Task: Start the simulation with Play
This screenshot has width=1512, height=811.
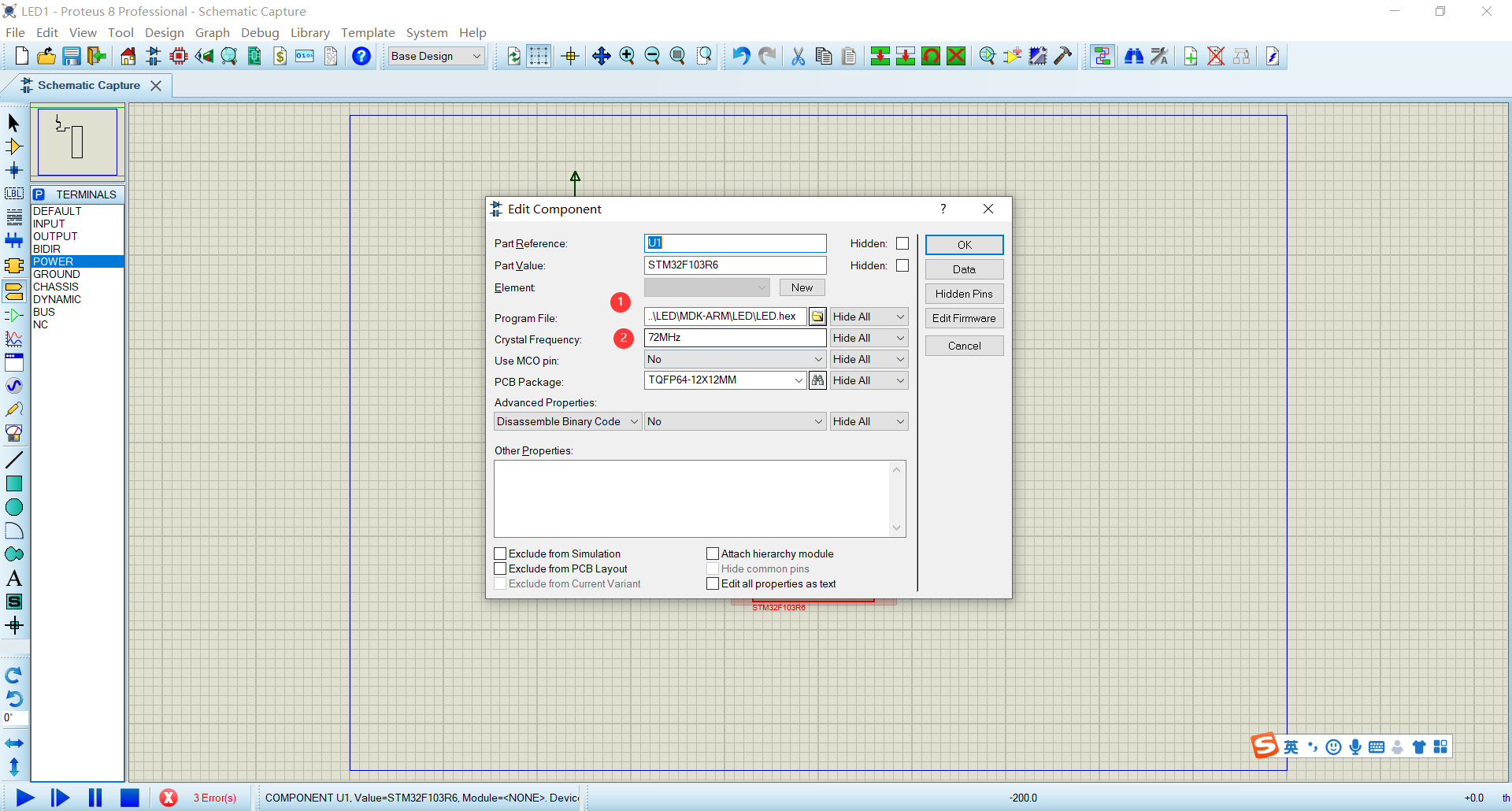Action: pos(25,798)
